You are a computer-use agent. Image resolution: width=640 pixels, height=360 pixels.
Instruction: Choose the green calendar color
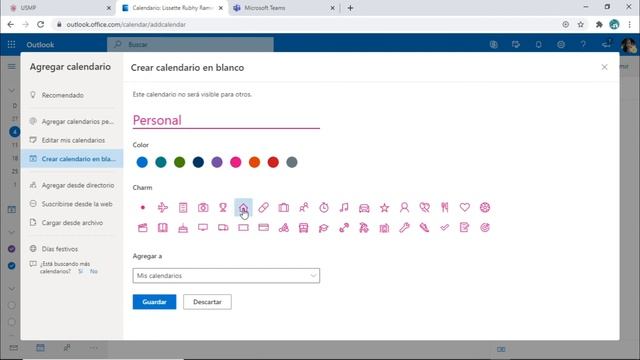180,162
